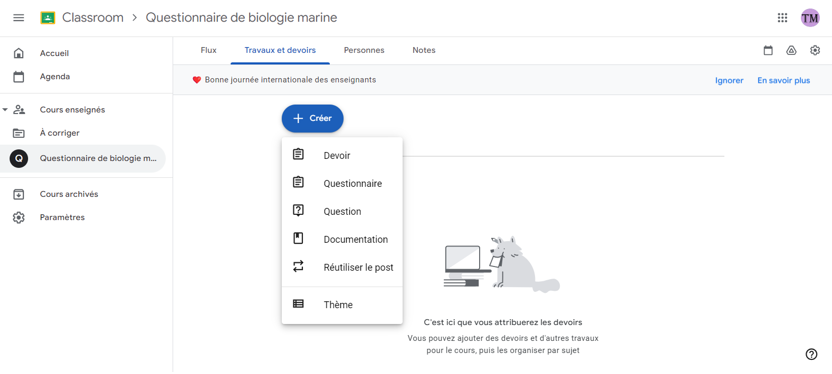
Task: Choose Questionnaire from the Créer menu
Action: click(342, 184)
